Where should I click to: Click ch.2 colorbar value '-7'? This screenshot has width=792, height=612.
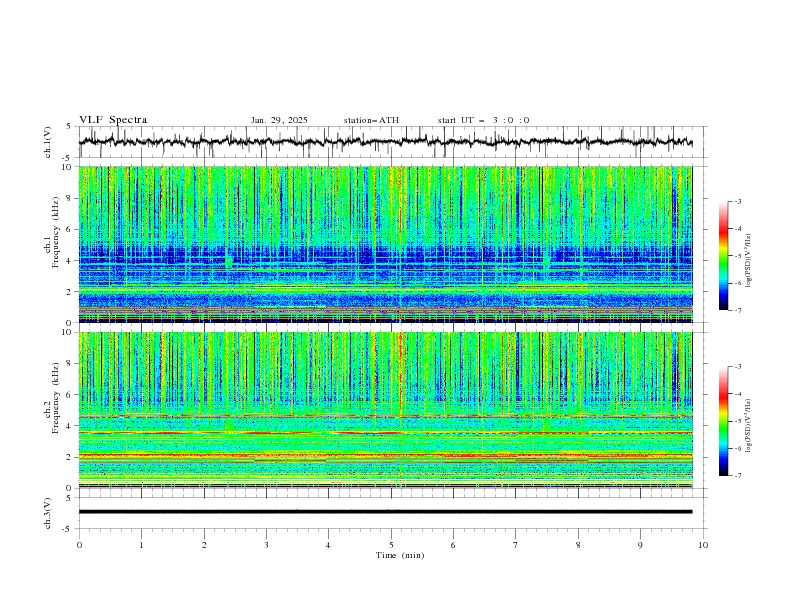point(737,476)
